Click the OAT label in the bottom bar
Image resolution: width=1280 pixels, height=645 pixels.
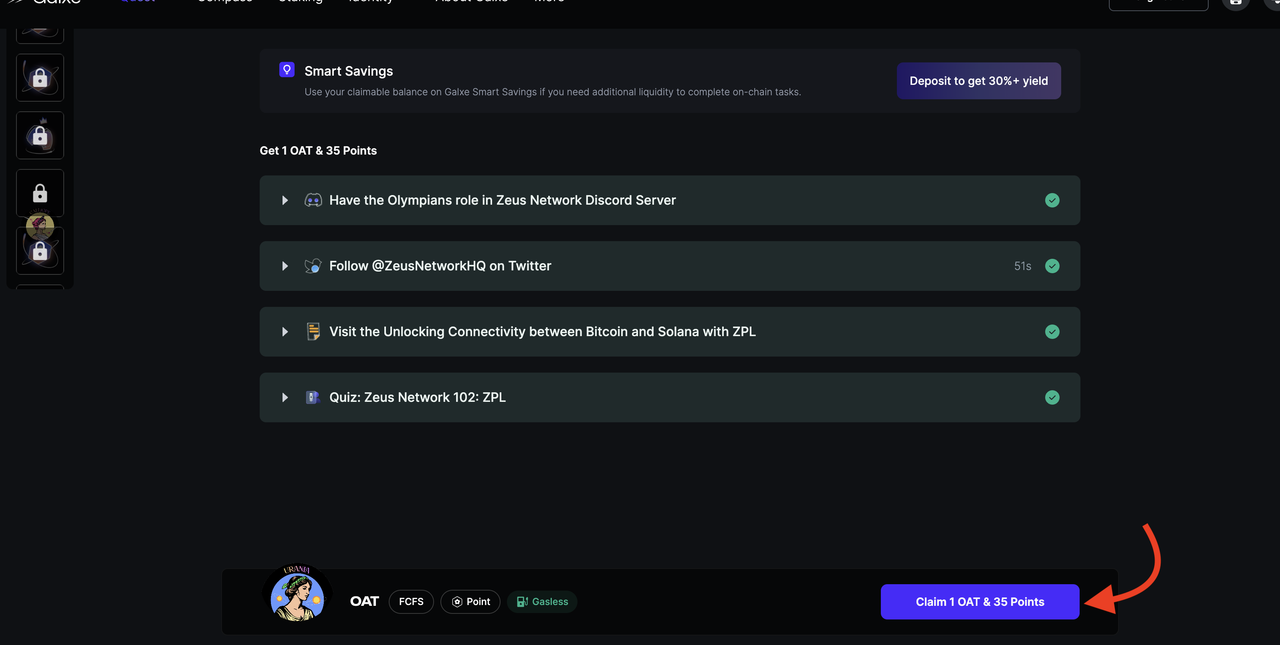point(364,601)
